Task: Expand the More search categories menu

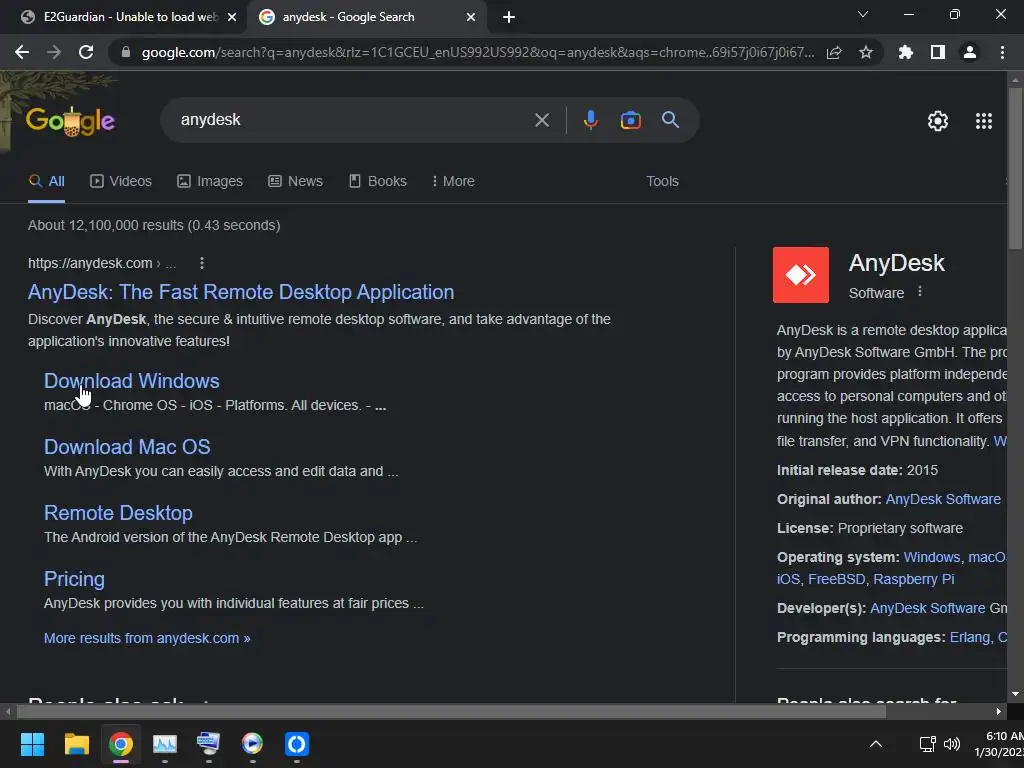Action: [453, 182]
